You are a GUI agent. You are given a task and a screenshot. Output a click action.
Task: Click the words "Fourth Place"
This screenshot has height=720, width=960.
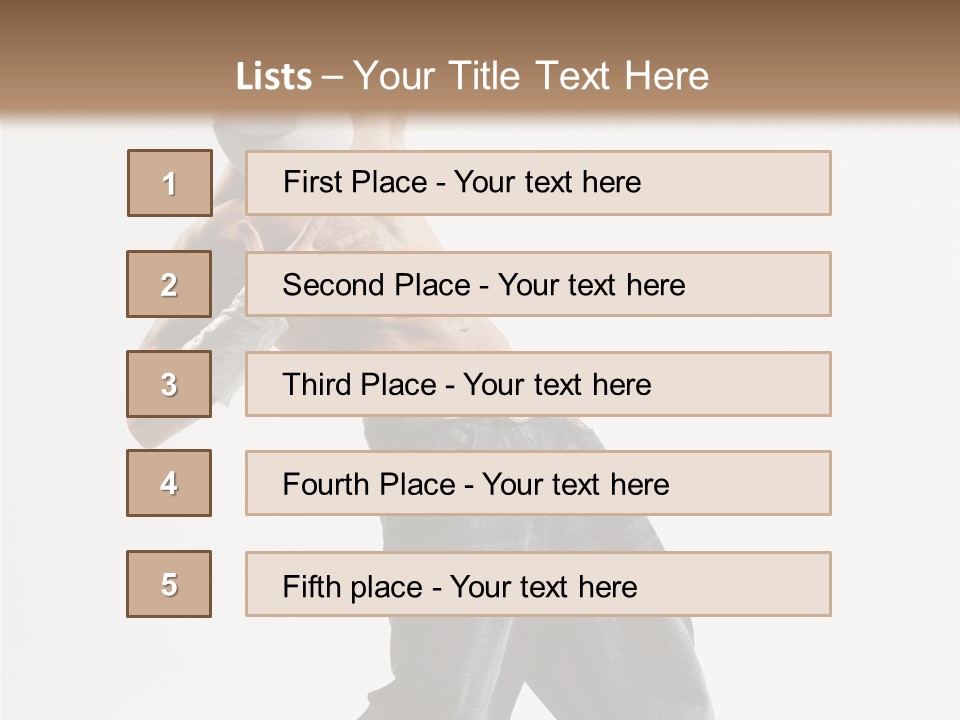click(x=369, y=484)
